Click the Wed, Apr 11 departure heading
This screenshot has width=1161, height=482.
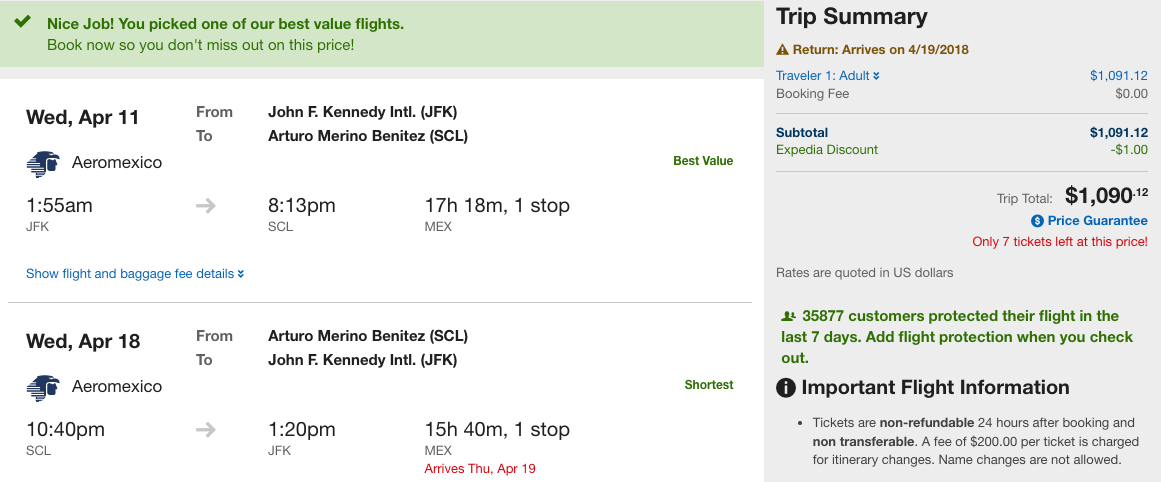pos(82,118)
